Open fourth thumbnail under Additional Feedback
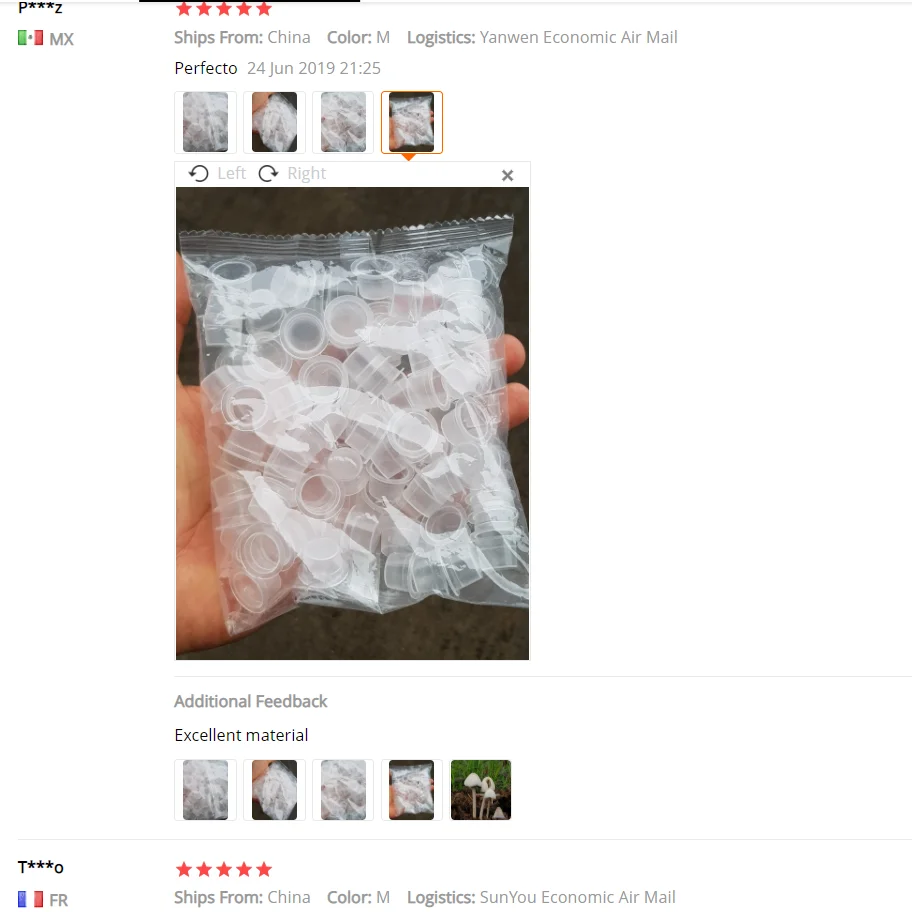The width and height of the screenshot is (912, 912). [x=412, y=790]
